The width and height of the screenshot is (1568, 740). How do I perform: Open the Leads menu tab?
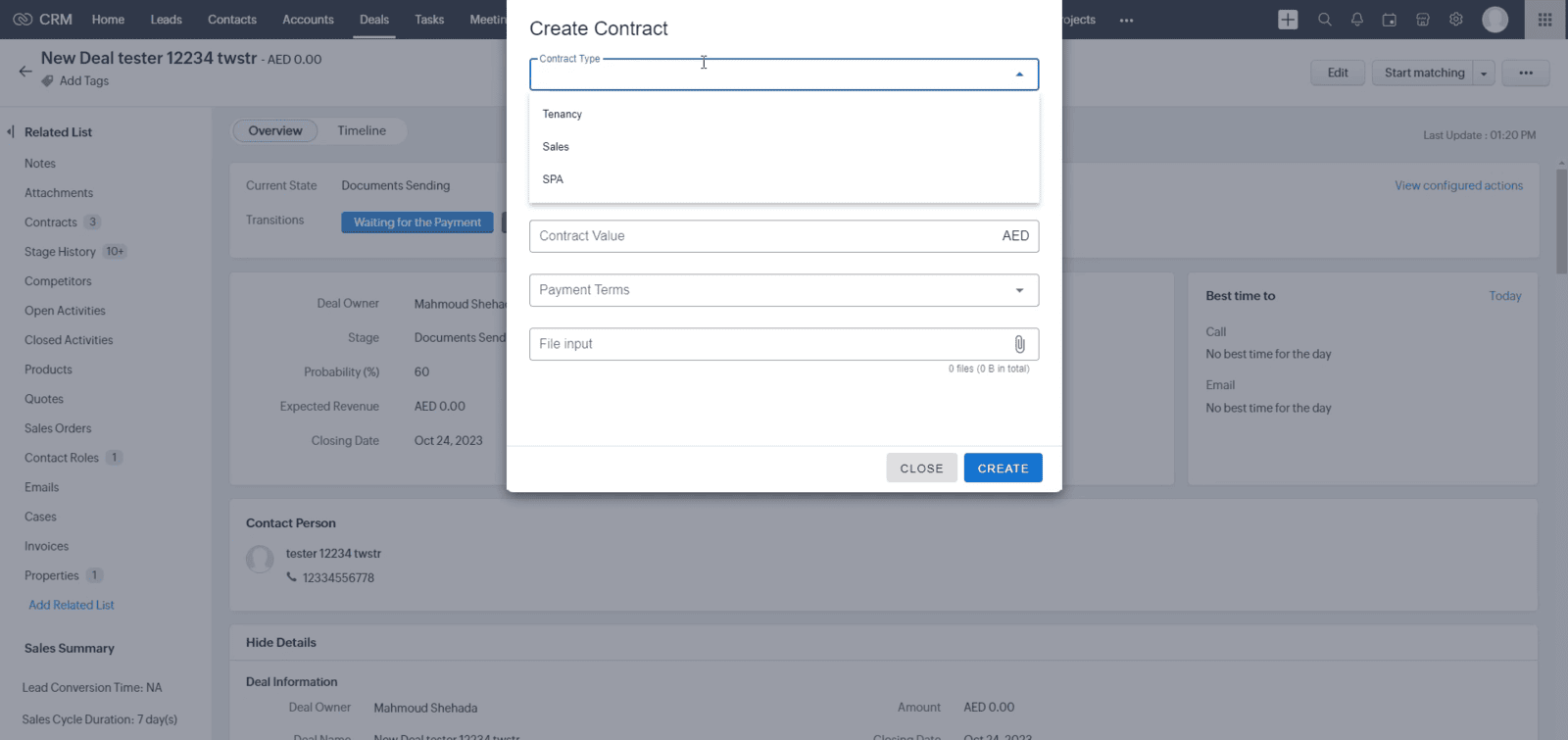(166, 20)
